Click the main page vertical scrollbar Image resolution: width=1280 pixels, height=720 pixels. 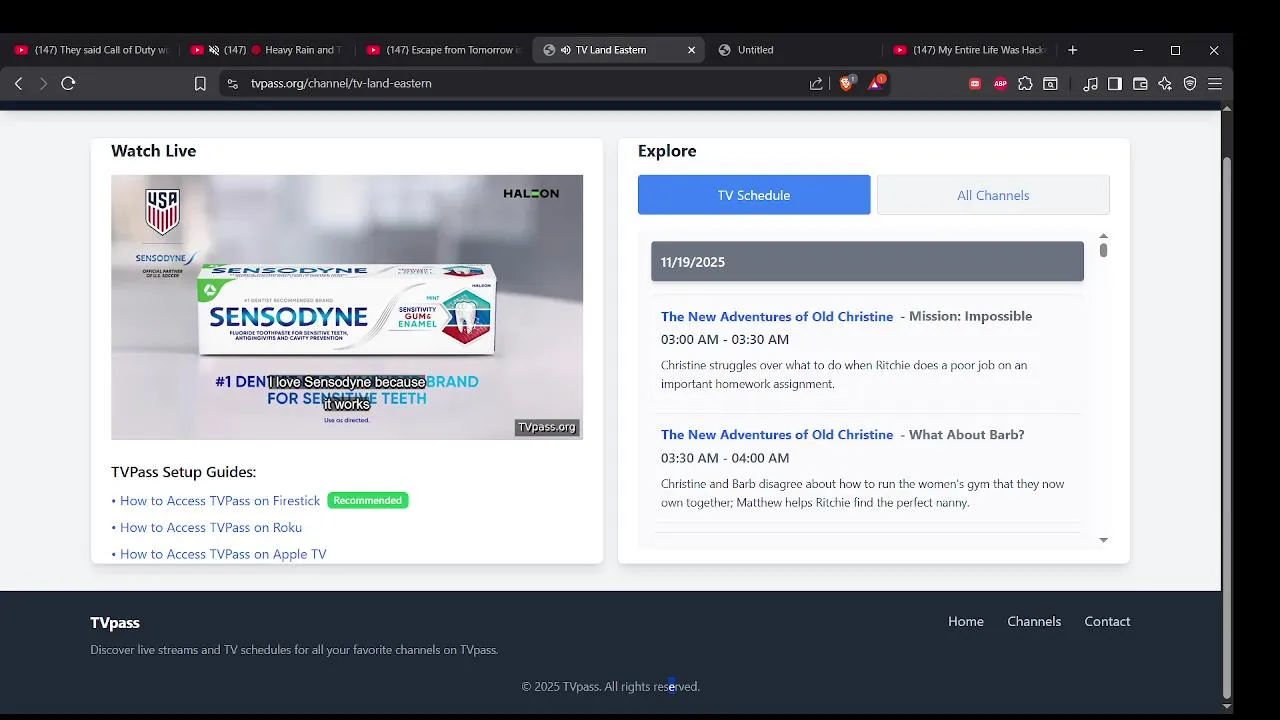click(1227, 428)
